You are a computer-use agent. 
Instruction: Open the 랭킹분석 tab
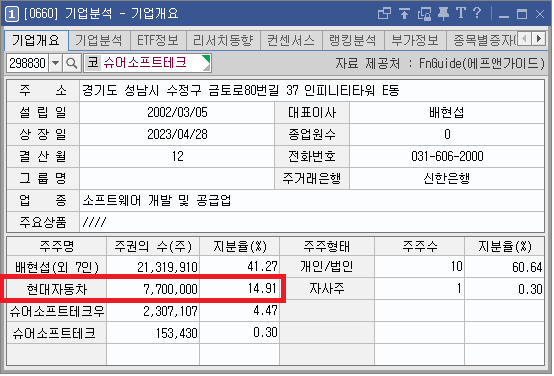pyautogui.click(x=353, y=41)
